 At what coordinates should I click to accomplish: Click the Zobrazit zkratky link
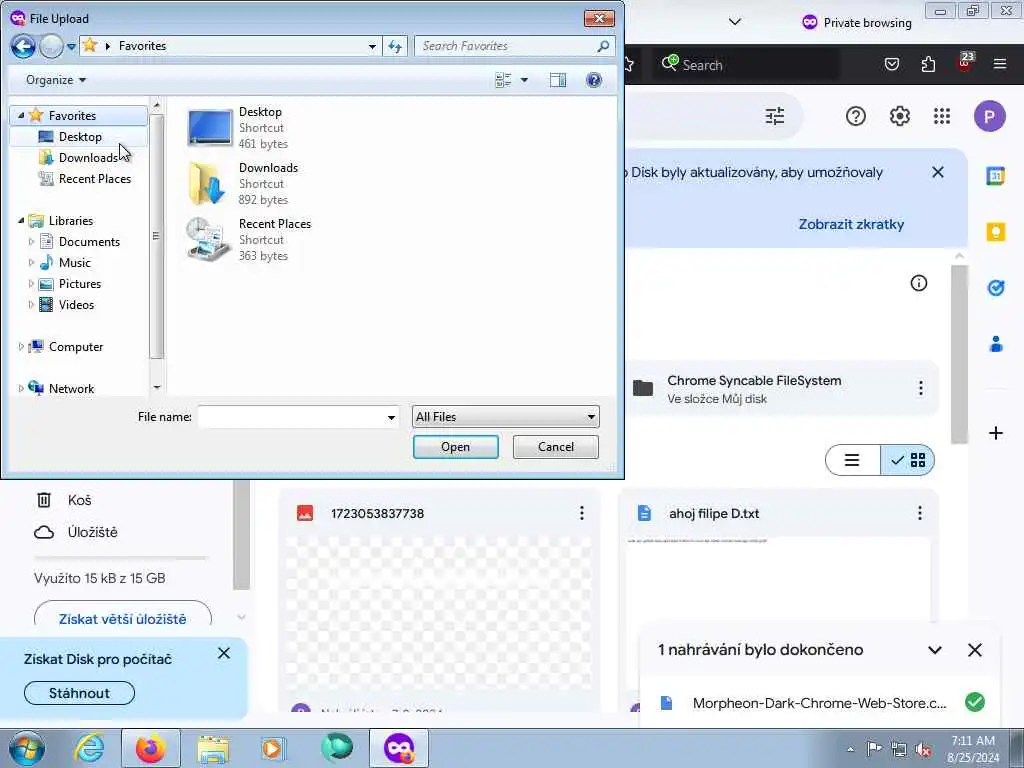click(851, 224)
